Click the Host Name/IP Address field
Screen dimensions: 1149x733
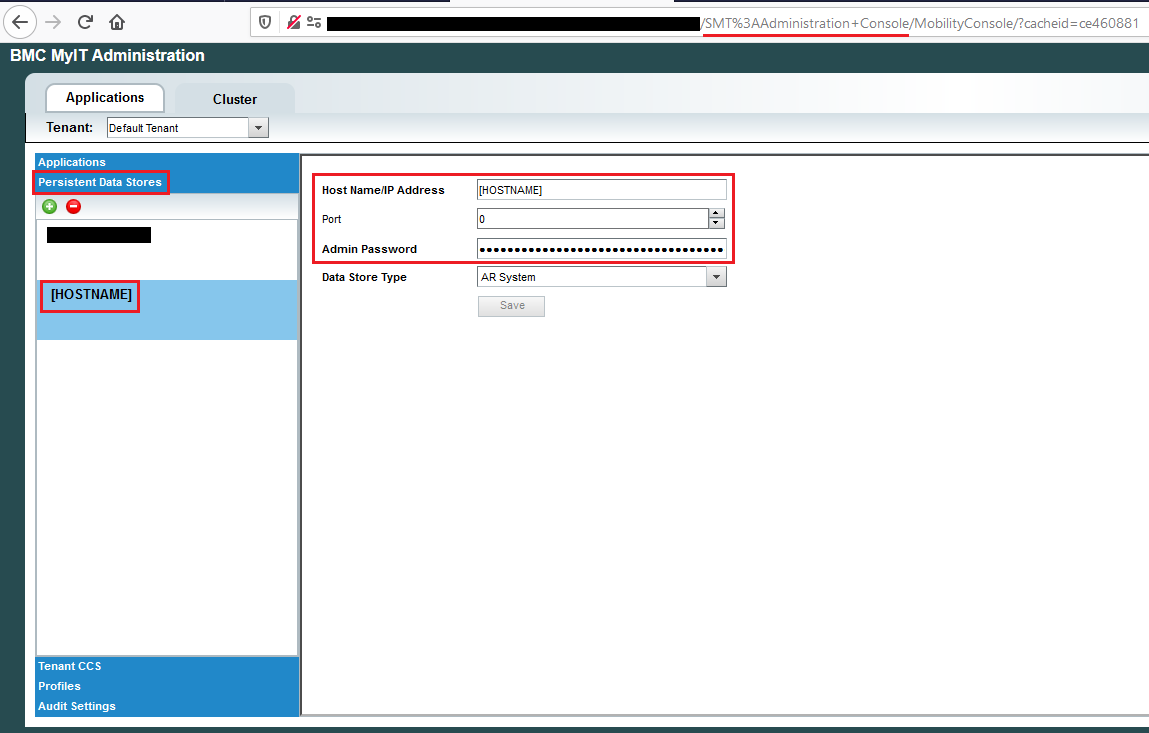602,190
